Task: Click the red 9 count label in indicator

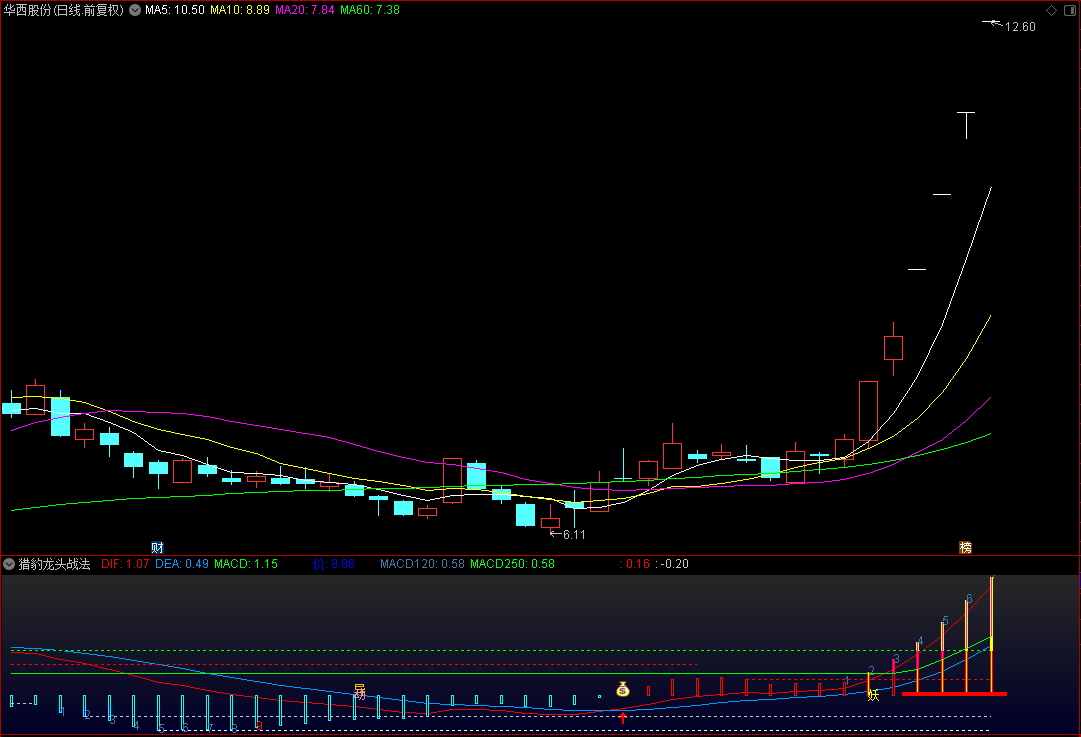Action: (259, 725)
